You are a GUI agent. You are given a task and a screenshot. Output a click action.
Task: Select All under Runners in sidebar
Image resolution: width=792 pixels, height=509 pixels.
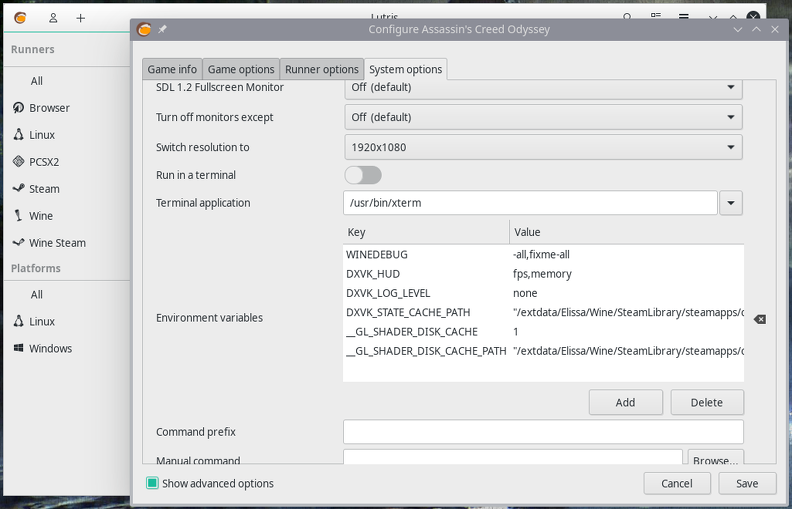36,81
